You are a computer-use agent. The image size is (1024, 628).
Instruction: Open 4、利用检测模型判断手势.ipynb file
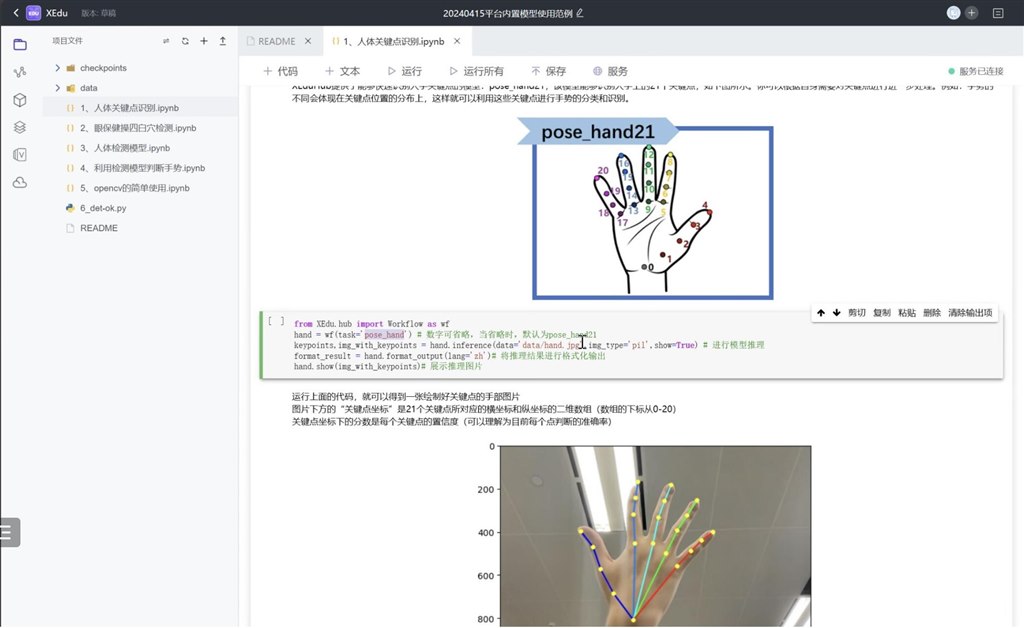point(140,168)
